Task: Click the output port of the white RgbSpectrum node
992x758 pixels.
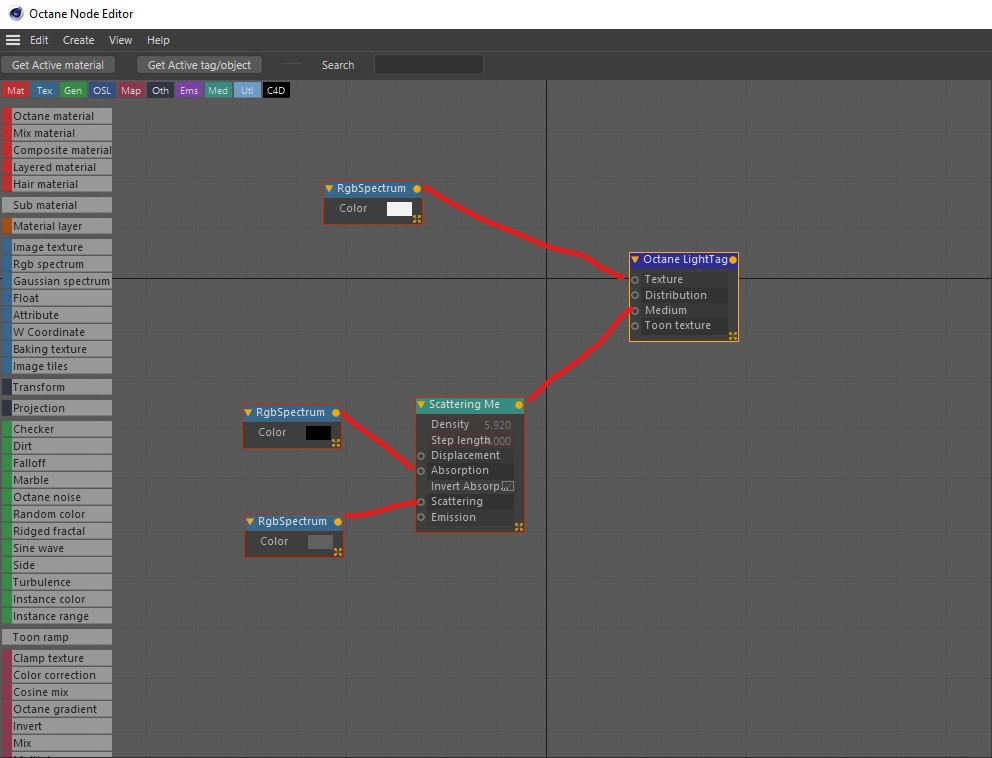Action: 417,189
